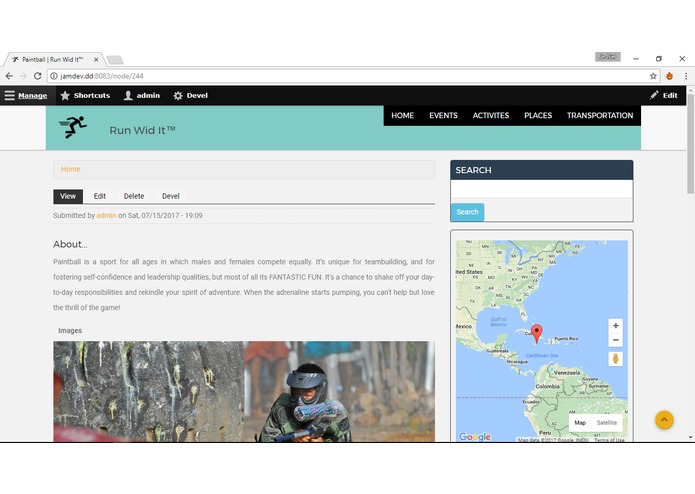
Task: Open the admin author link
Action: (x=106, y=216)
